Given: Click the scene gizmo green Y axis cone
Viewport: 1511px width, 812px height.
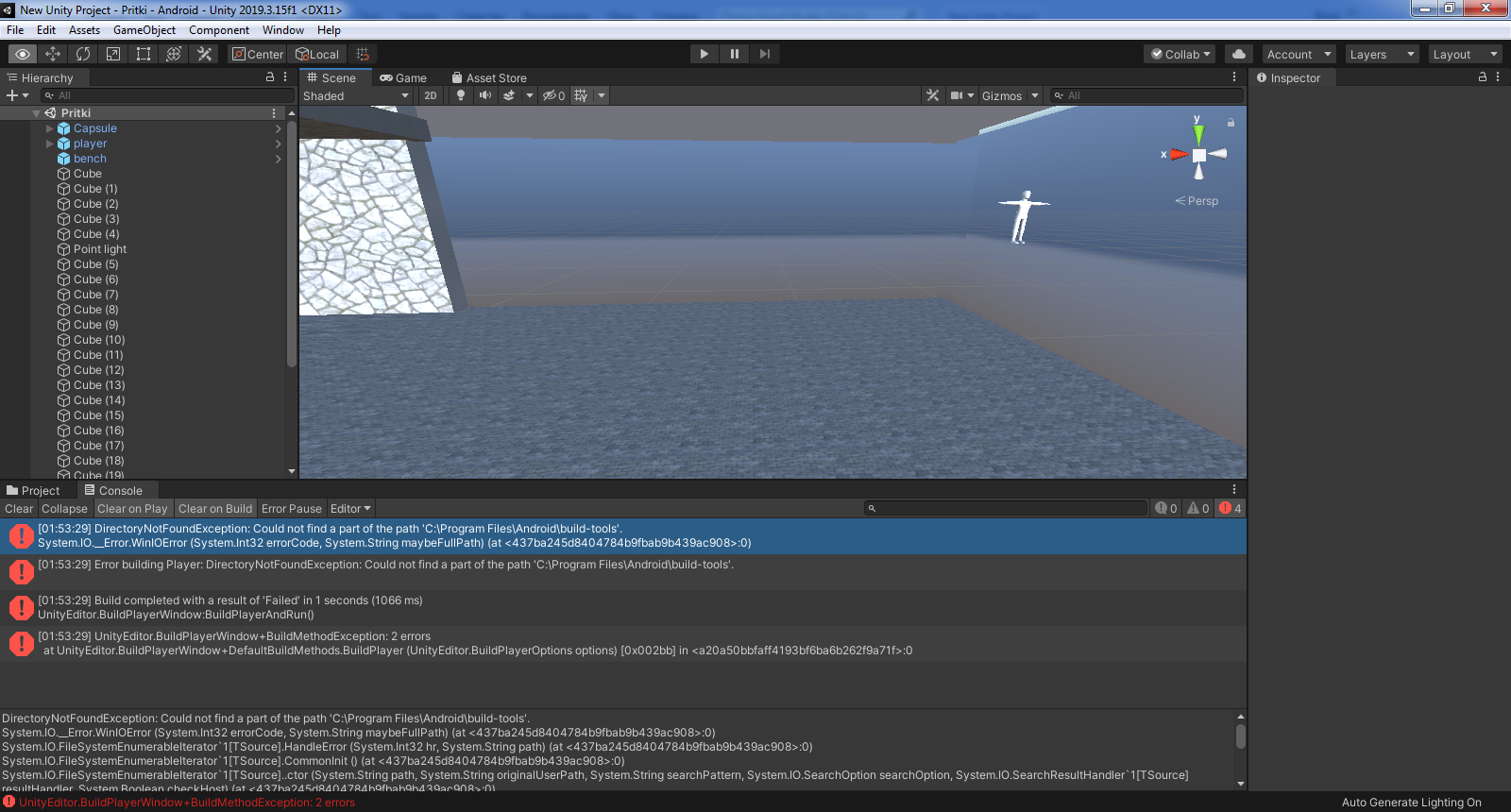Looking at the screenshot, I should (1198, 135).
